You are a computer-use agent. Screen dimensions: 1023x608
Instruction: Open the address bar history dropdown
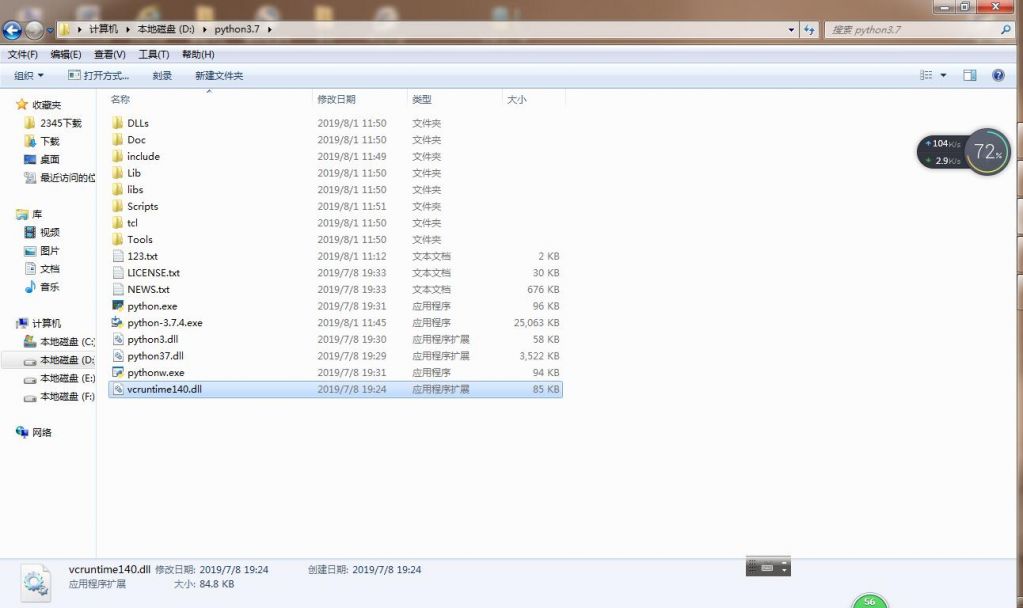point(793,30)
